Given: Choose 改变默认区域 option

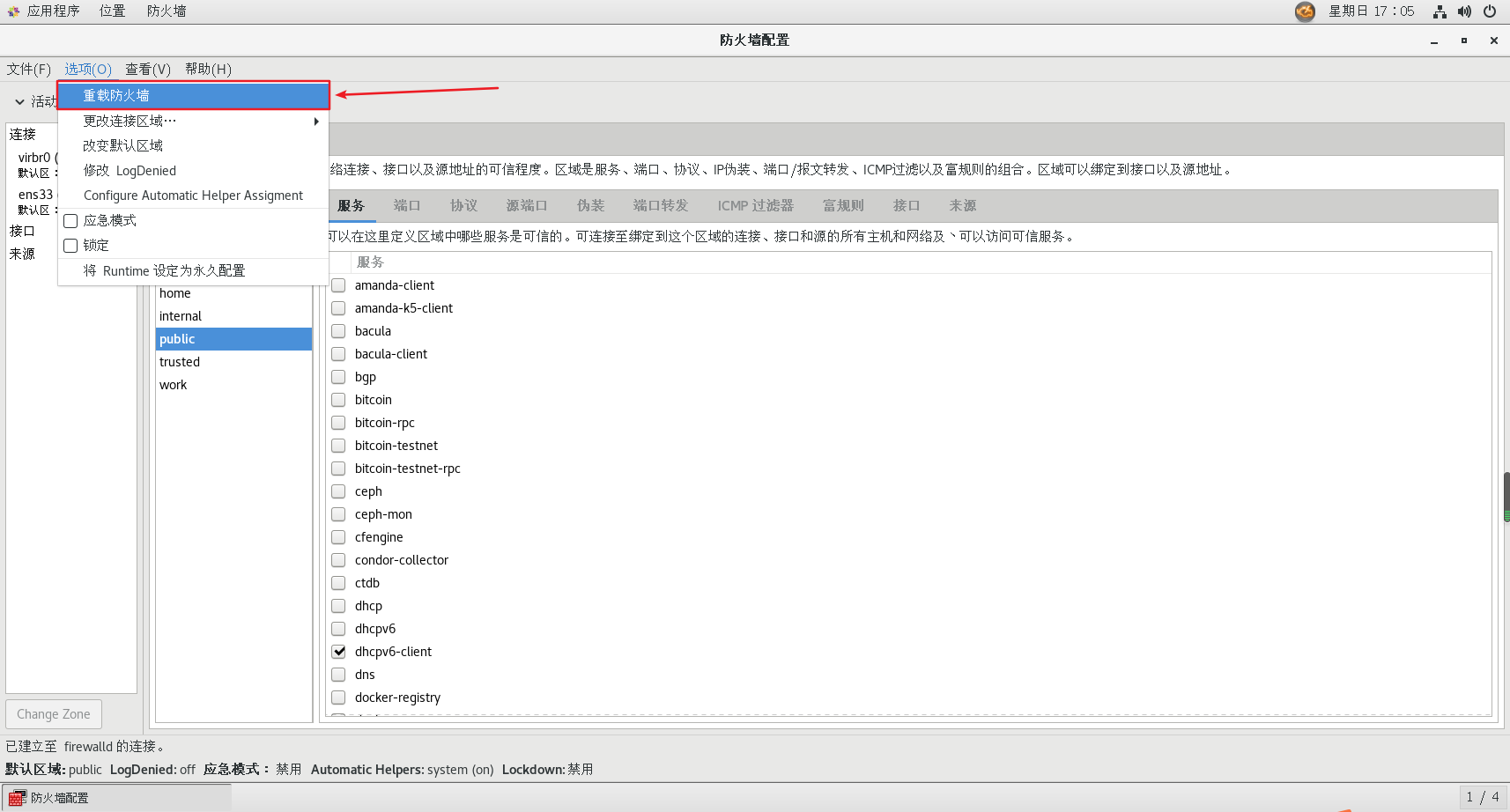Looking at the screenshot, I should [x=194, y=145].
